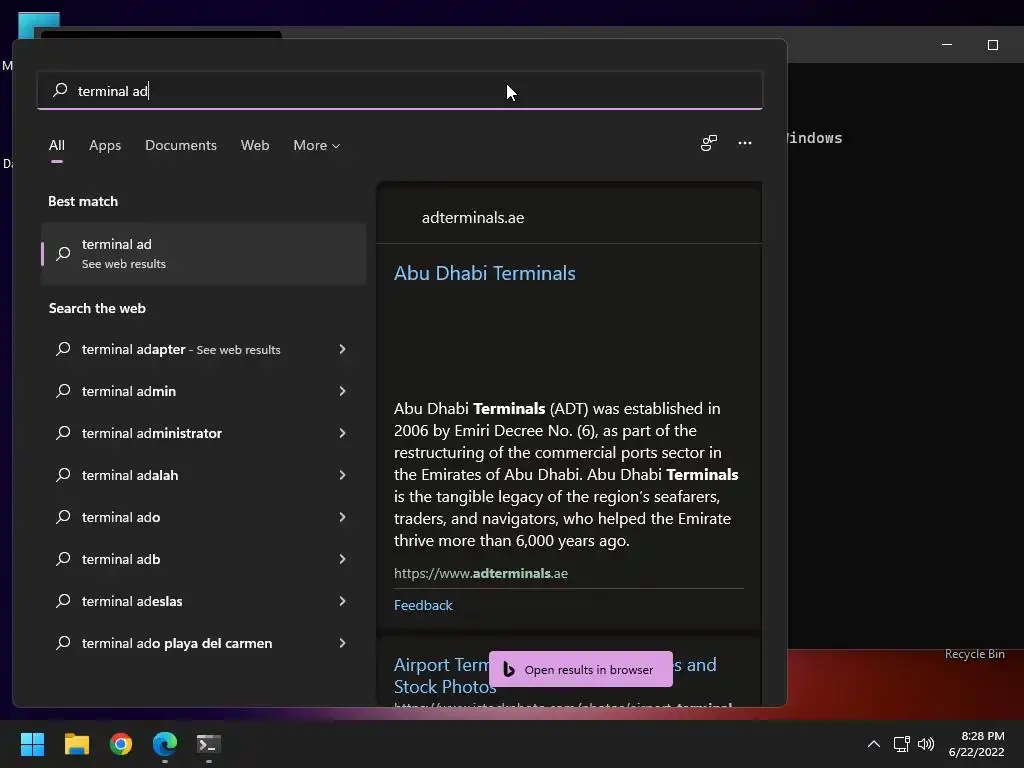Viewport: 1024px width, 768px height.
Task: Open the https://www.adterminals.ae URL link
Action: tap(481, 573)
